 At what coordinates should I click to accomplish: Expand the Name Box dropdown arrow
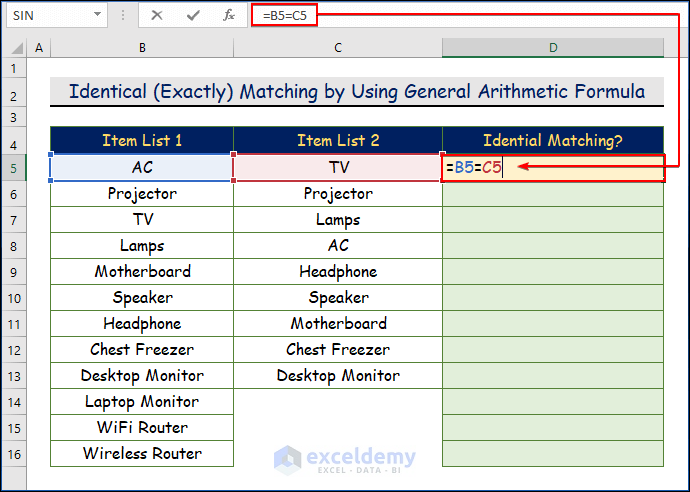tap(97, 15)
